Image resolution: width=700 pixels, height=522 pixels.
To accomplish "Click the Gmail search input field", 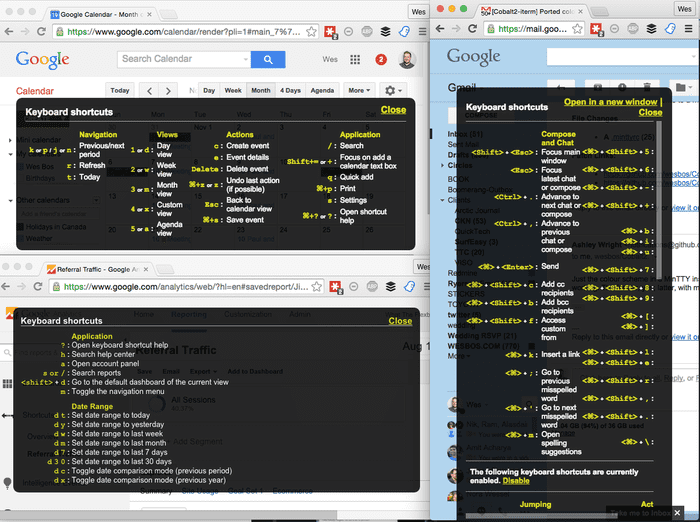I will click(x=623, y=57).
